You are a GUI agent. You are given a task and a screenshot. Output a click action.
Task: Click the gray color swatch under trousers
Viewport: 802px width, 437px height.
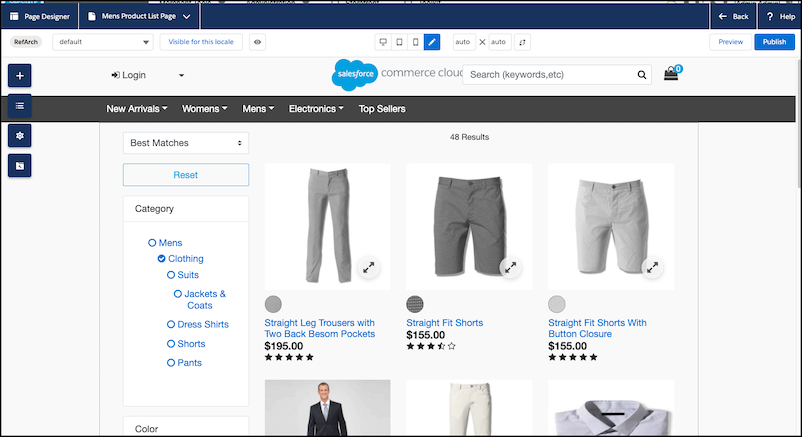273,304
